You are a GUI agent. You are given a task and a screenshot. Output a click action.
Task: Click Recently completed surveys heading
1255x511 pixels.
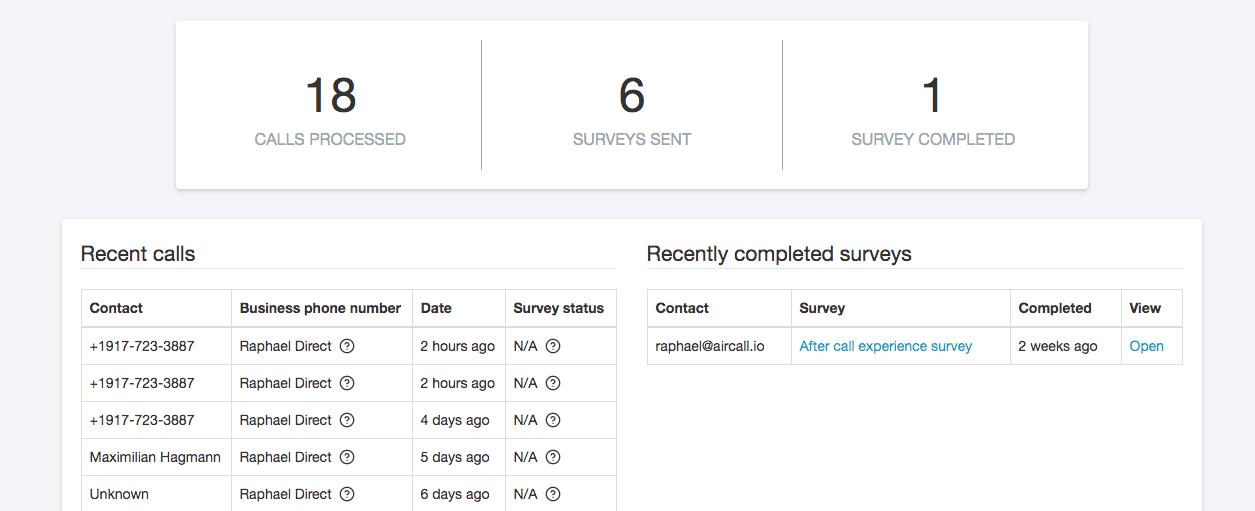[779, 254]
